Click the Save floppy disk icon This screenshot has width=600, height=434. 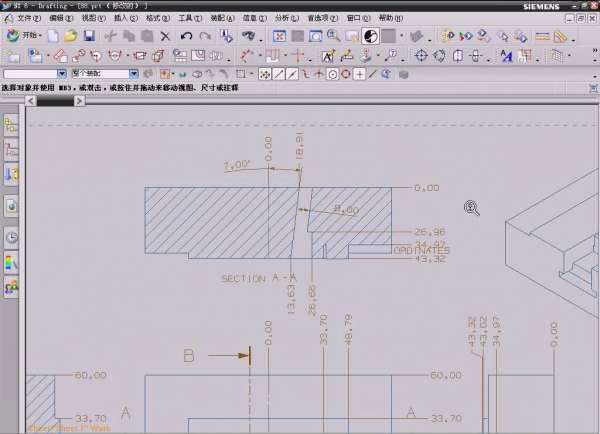89,36
